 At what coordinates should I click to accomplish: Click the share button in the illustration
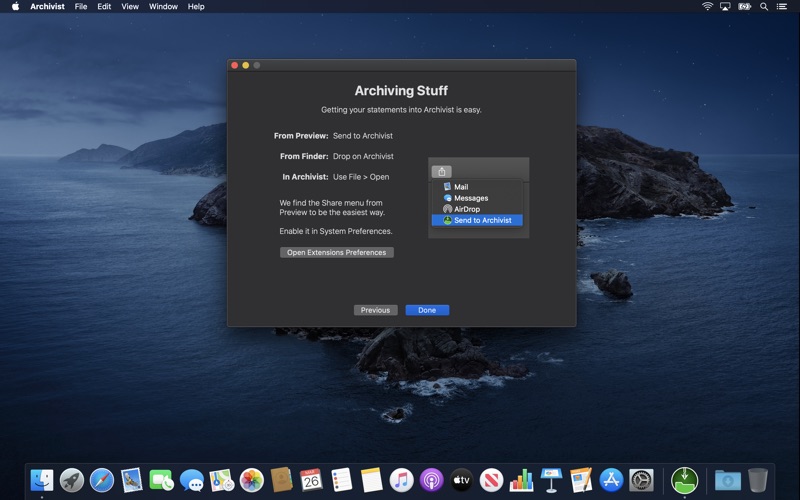click(442, 172)
